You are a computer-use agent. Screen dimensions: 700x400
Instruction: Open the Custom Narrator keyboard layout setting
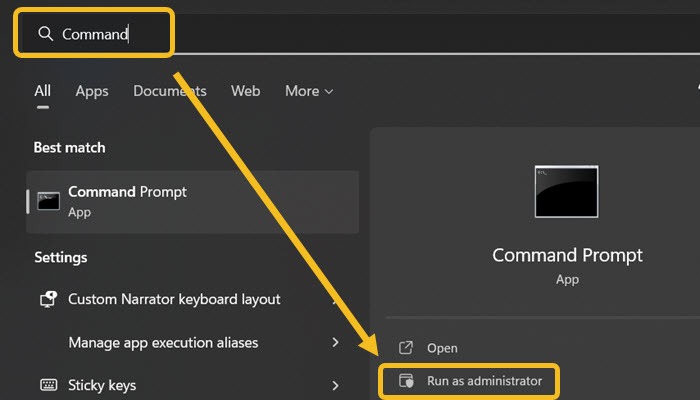tap(174, 299)
